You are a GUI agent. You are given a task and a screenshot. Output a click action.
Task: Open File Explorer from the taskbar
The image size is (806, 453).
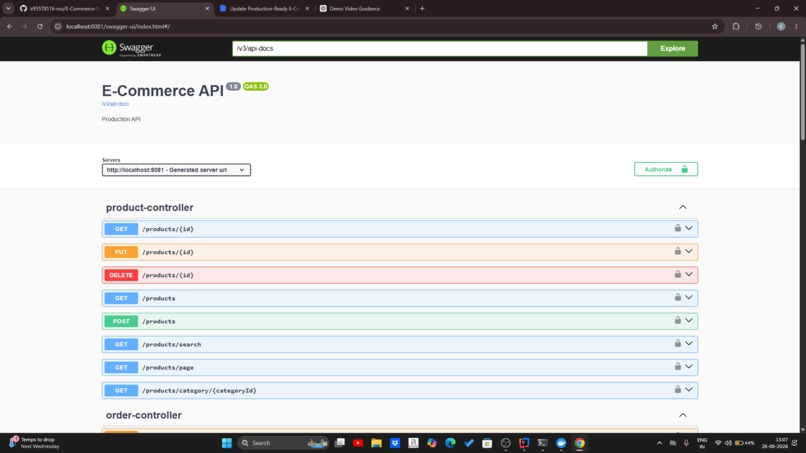376,443
